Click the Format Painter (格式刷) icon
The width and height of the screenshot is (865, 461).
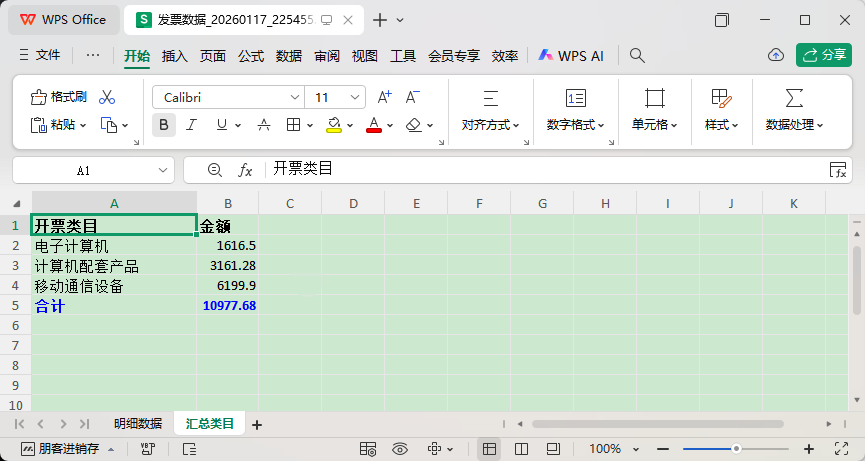coord(38,98)
